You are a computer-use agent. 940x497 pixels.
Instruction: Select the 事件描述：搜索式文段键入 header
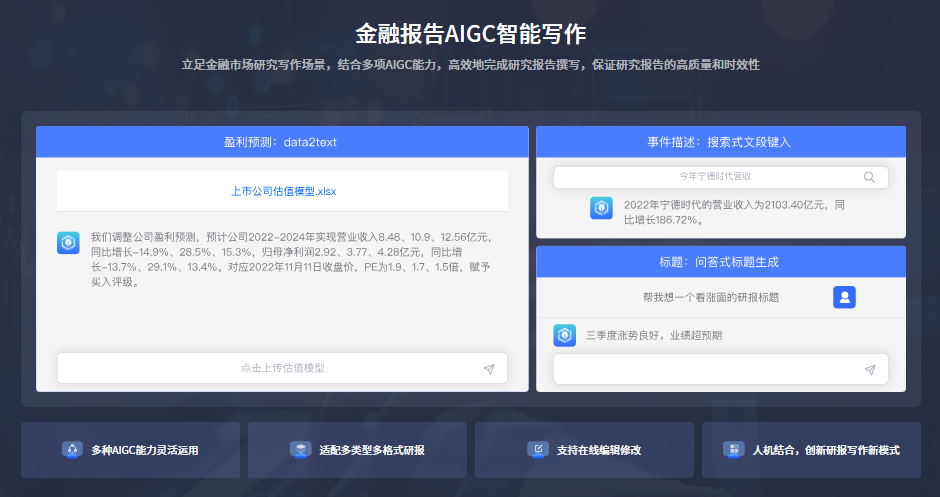click(x=720, y=142)
